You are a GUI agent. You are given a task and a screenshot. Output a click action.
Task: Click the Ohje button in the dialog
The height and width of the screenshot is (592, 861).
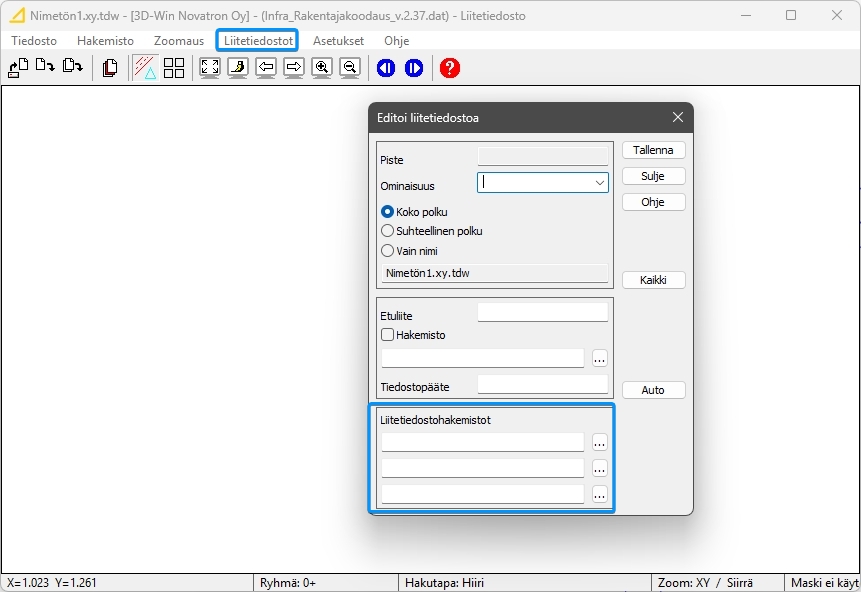pos(653,202)
